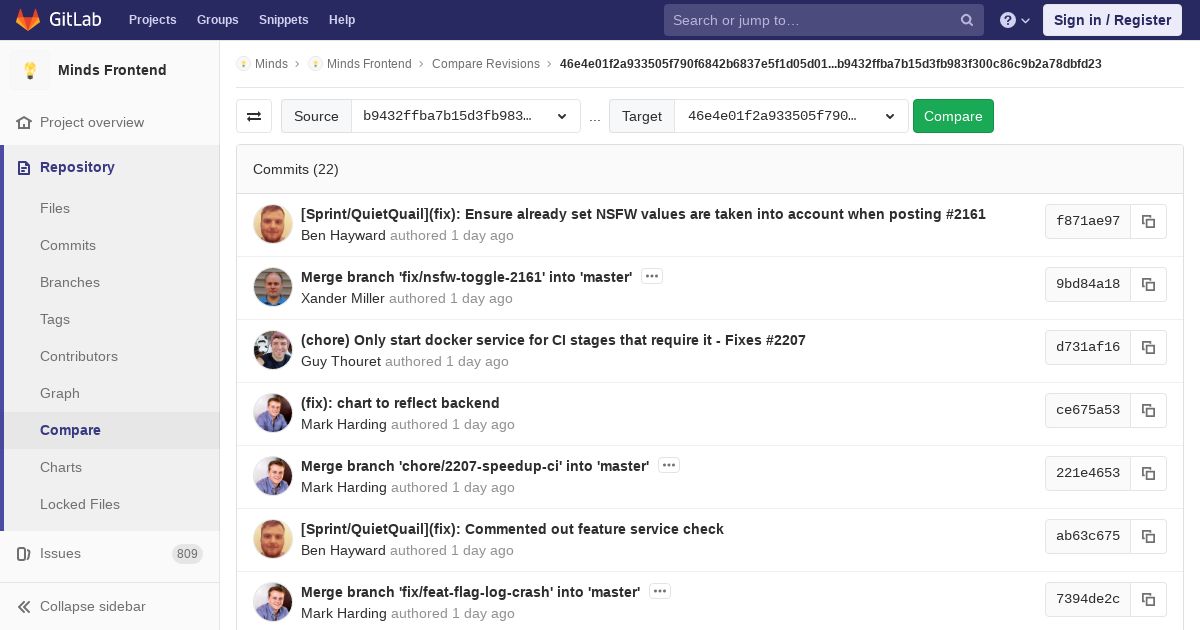
Task: Select Commits in Repository sidebar
Action: (x=110, y=245)
